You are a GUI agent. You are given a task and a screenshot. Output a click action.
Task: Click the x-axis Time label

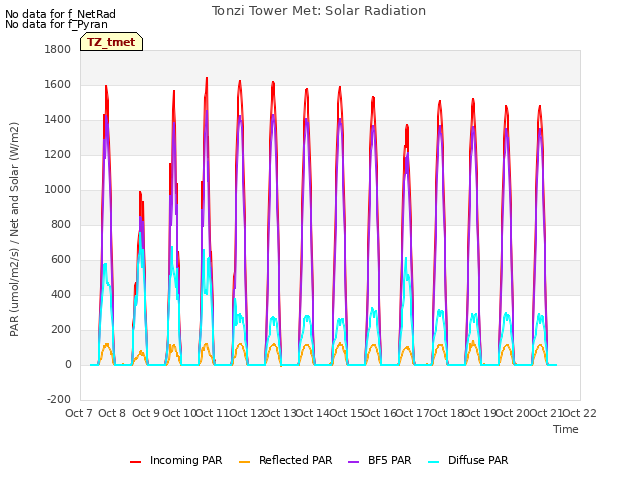click(x=566, y=429)
